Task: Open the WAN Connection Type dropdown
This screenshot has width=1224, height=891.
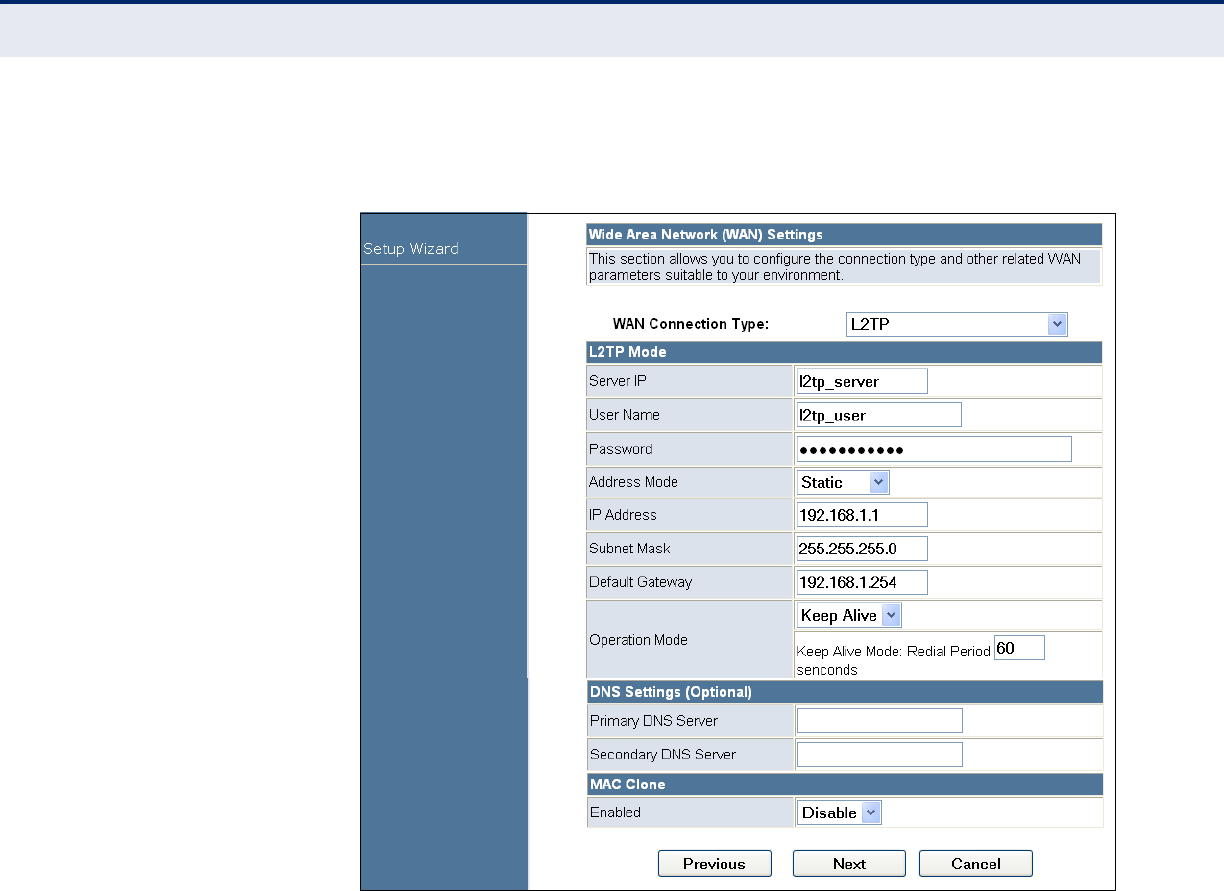Action: coord(957,325)
